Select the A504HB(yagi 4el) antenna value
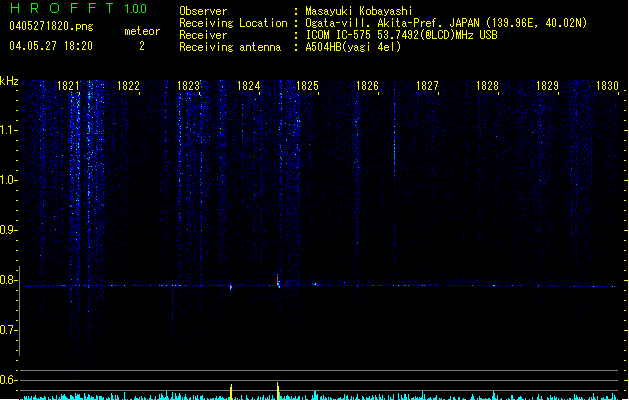Image resolution: width=629 pixels, height=400 pixels. coord(353,47)
